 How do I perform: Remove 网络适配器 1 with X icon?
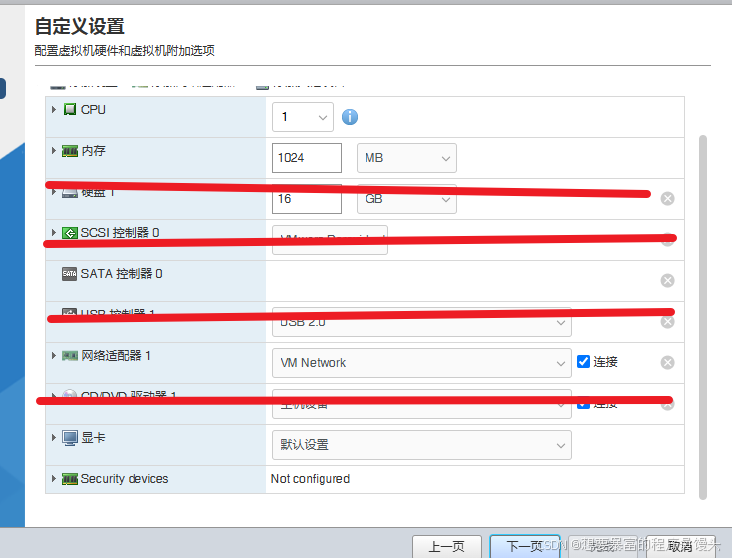(668, 363)
